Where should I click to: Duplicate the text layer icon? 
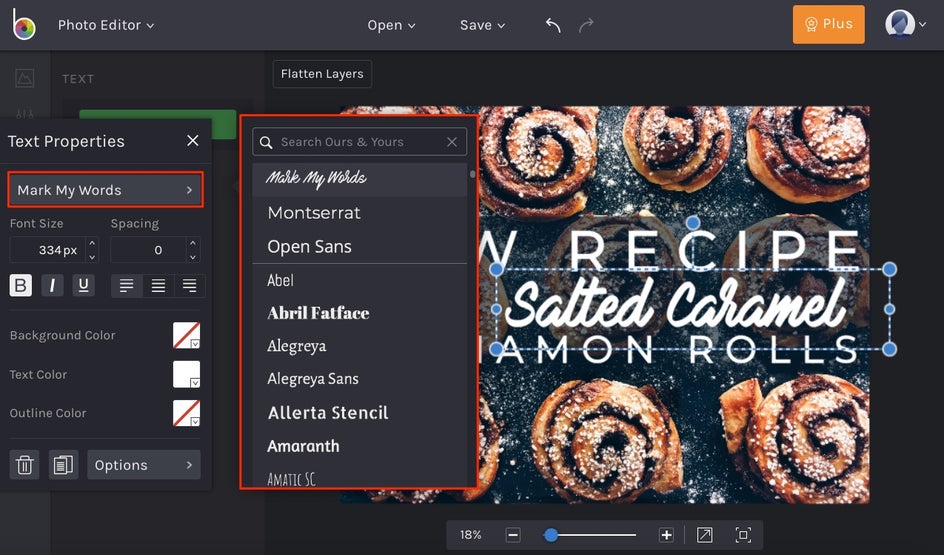(x=63, y=465)
